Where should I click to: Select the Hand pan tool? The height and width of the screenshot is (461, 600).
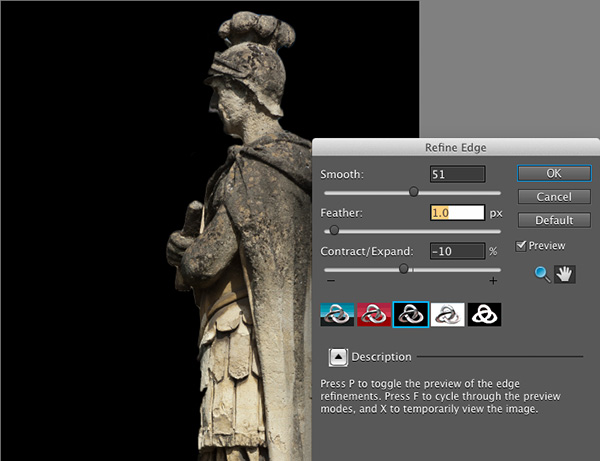click(564, 274)
